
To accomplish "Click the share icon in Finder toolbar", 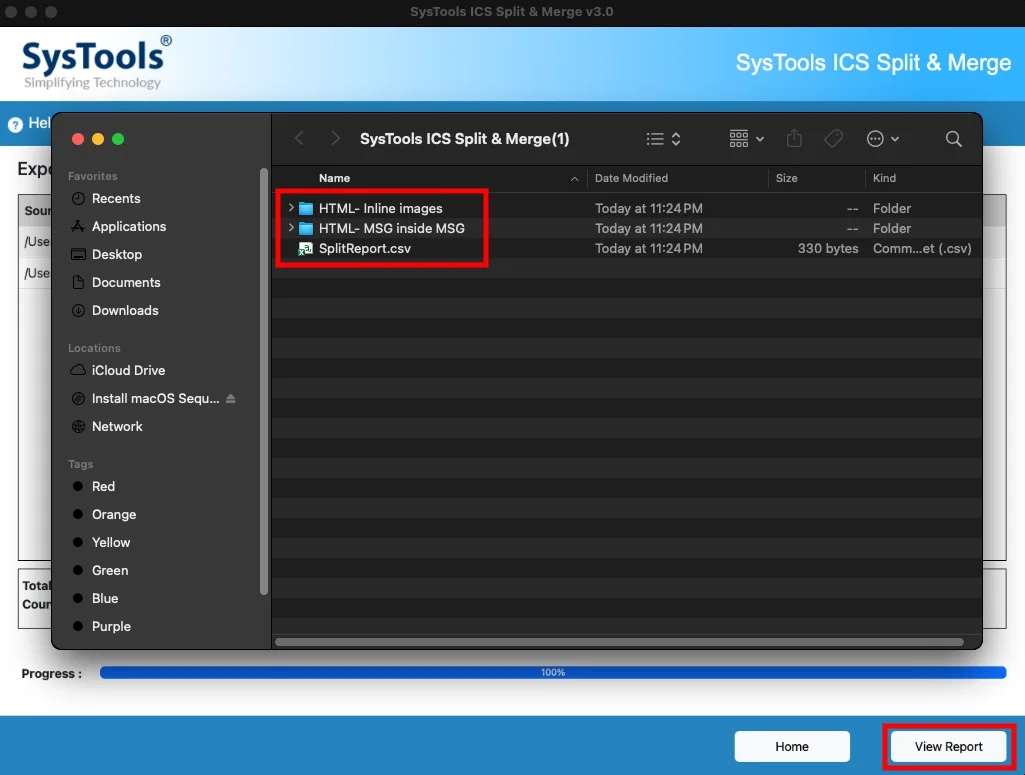I will [x=794, y=138].
